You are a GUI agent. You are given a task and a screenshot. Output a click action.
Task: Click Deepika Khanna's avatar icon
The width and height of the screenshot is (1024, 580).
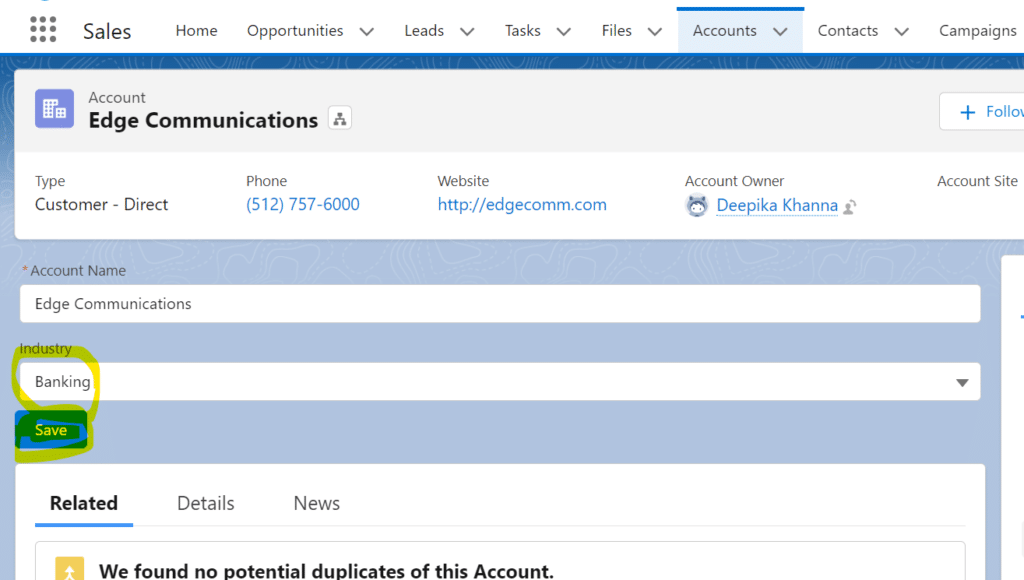[x=697, y=205]
